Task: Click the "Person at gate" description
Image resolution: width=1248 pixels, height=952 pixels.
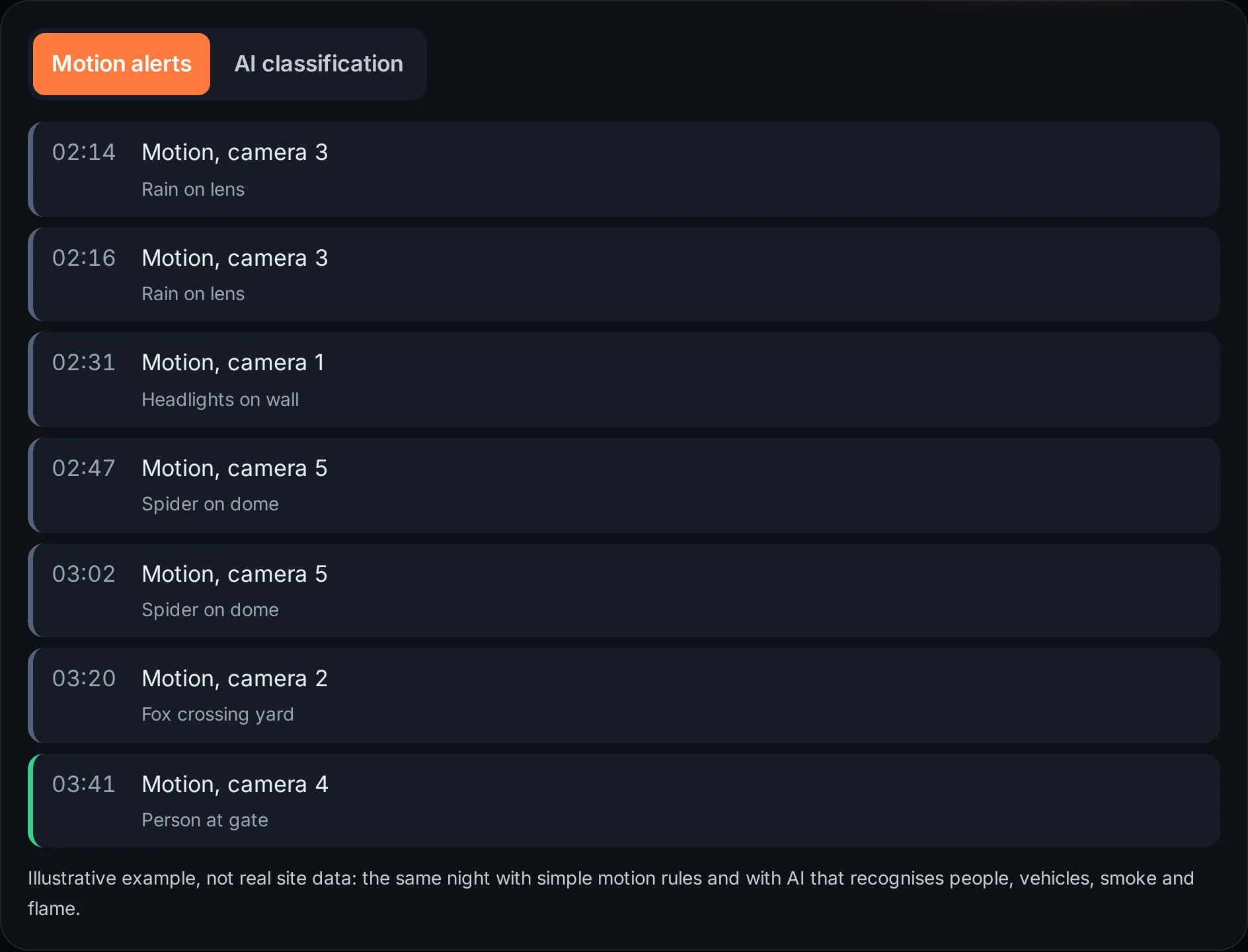Action: (205, 820)
